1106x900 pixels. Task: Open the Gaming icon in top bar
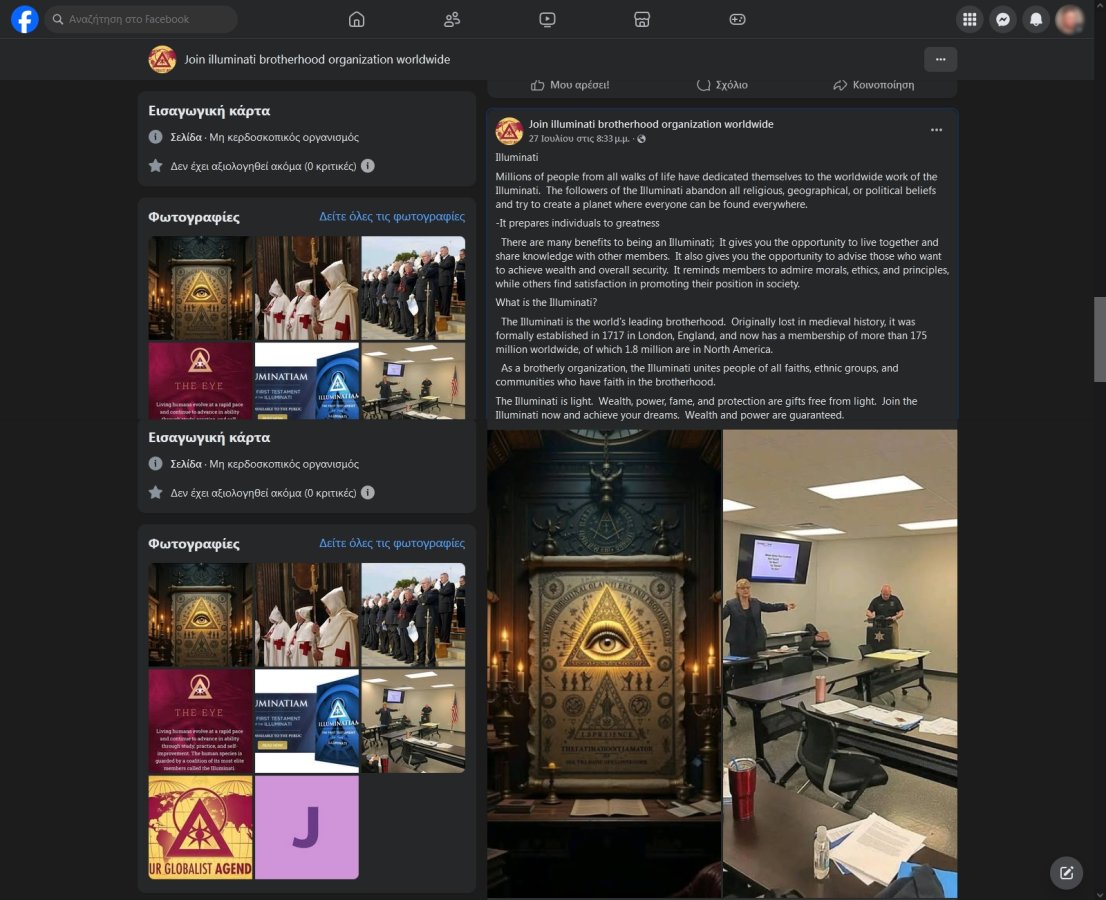(737, 19)
